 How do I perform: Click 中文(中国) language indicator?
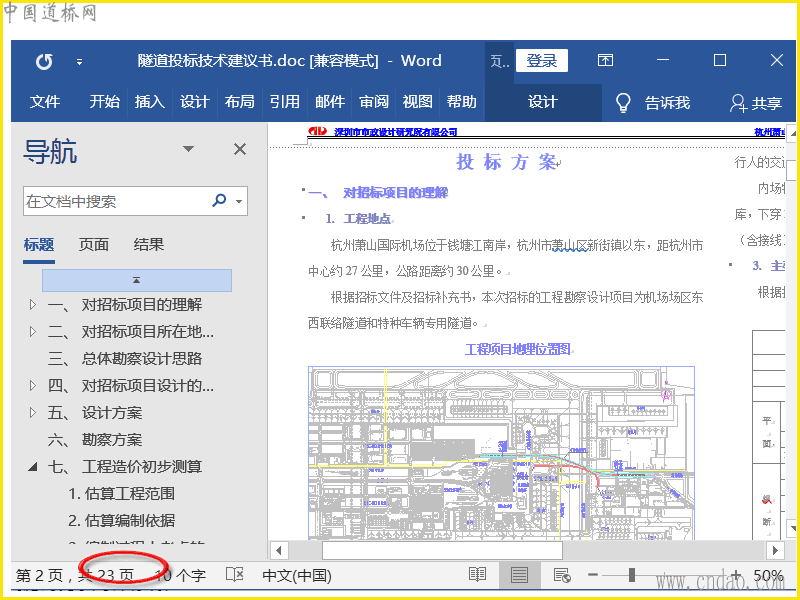(297, 576)
